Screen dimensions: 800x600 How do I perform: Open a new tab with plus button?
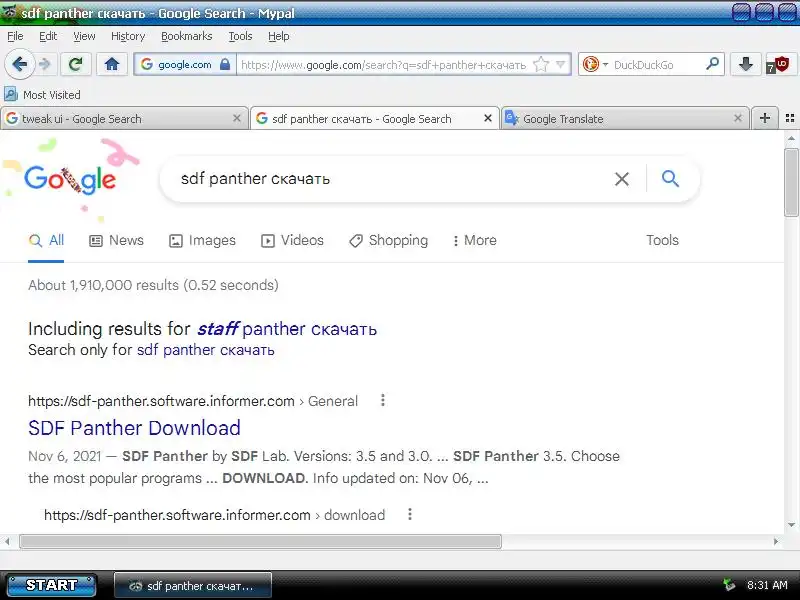point(764,118)
